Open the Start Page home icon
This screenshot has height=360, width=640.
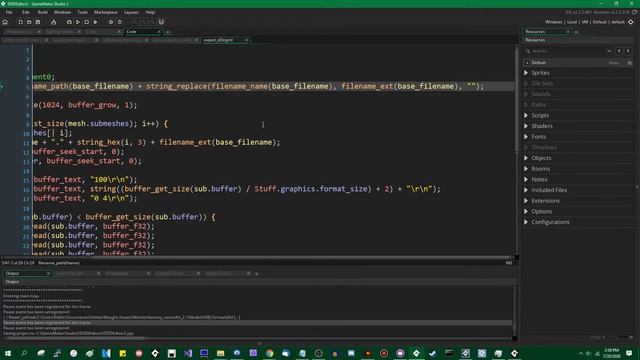pyautogui.click(x=5, y=22)
